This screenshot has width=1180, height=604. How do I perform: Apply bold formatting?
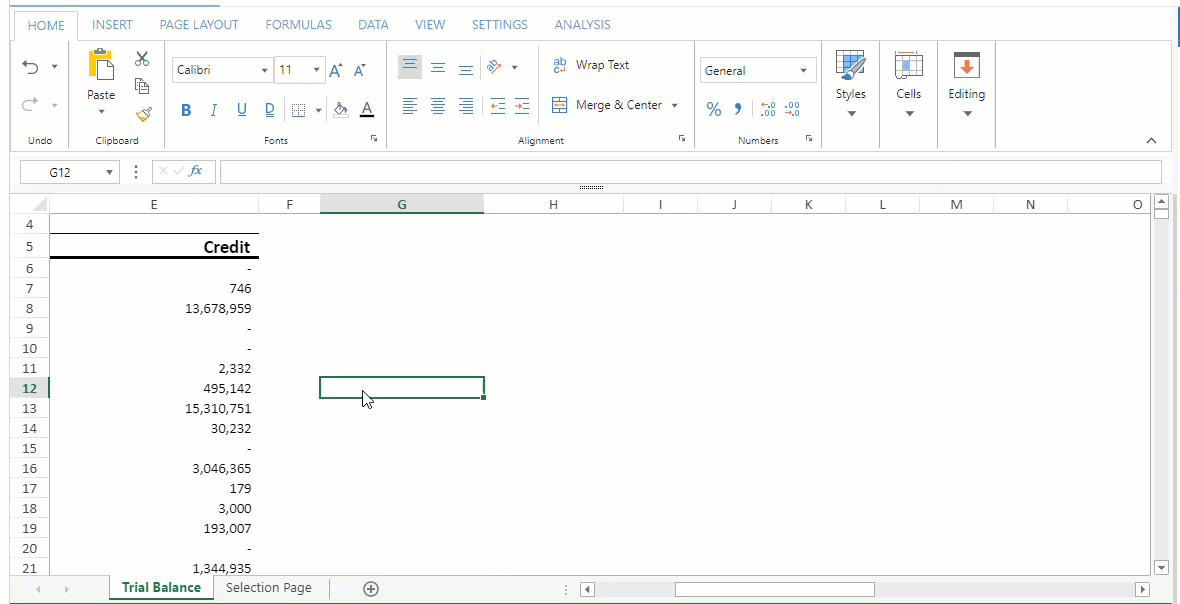(185, 110)
